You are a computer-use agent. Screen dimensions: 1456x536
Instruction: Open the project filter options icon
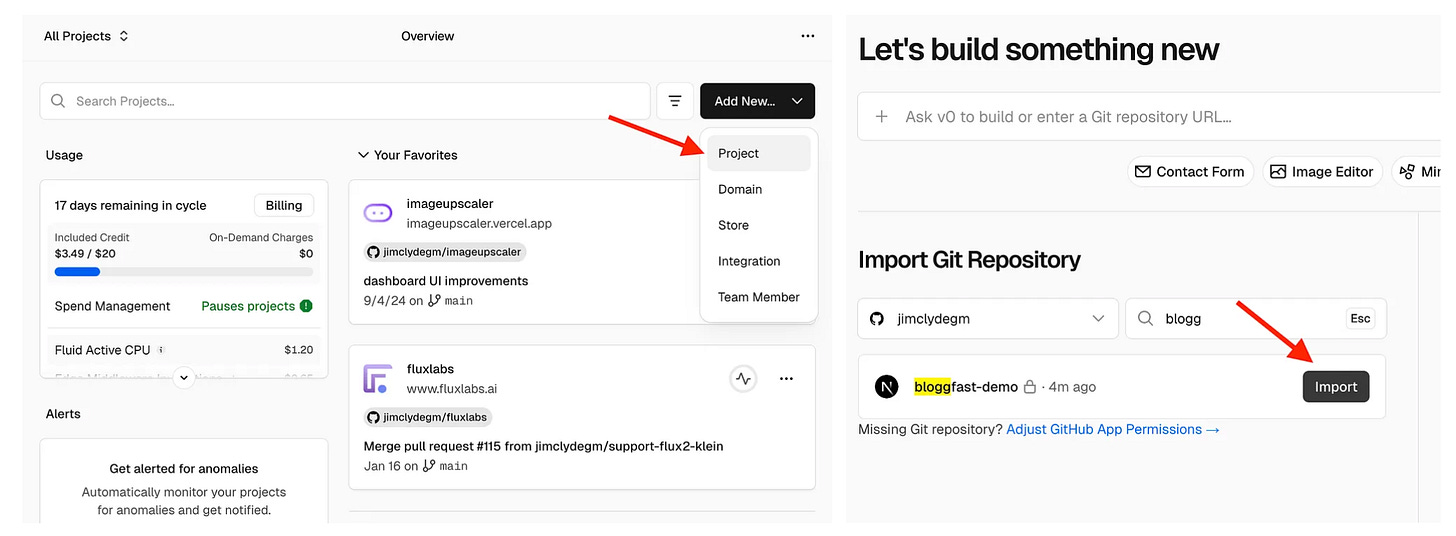coord(675,101)
